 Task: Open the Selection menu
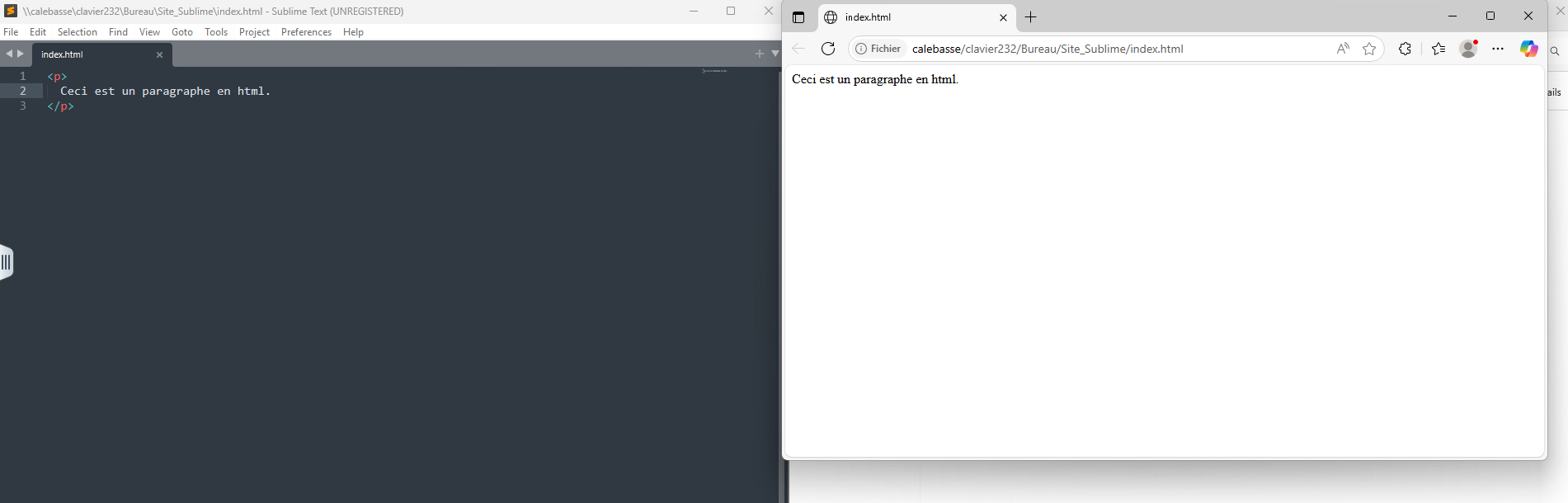[78, 32]
